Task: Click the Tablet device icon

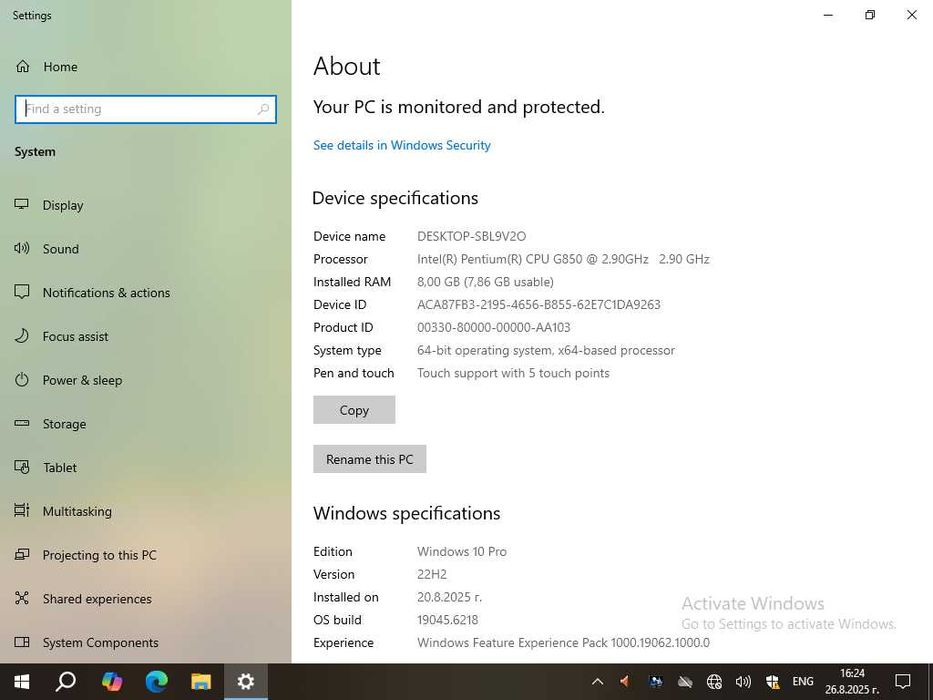Action: (x=21, y=467)
